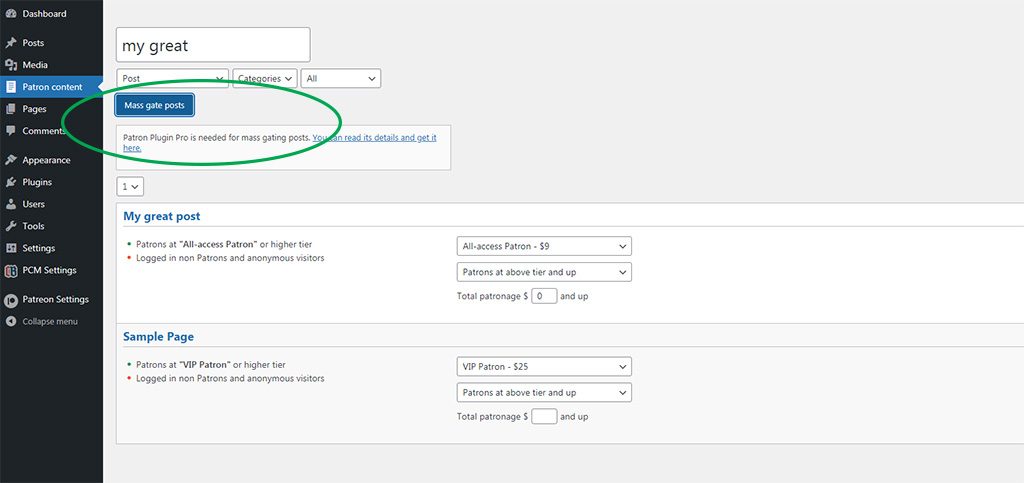Click the Plugins plug icon
Screen dimensions: 1024x483
10,182
